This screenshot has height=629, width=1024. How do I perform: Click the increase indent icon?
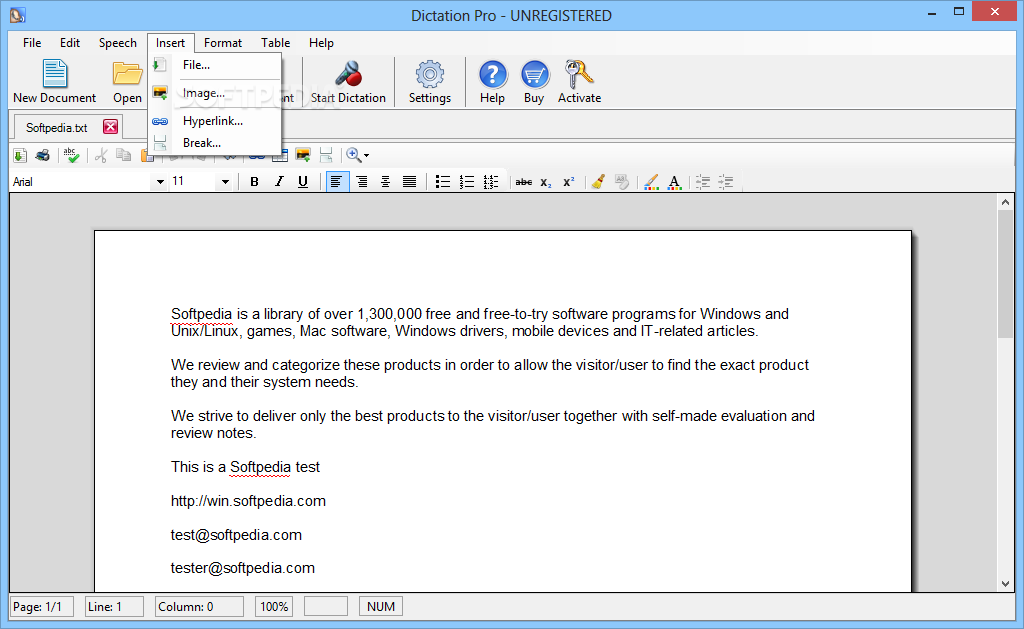(726, 182)
